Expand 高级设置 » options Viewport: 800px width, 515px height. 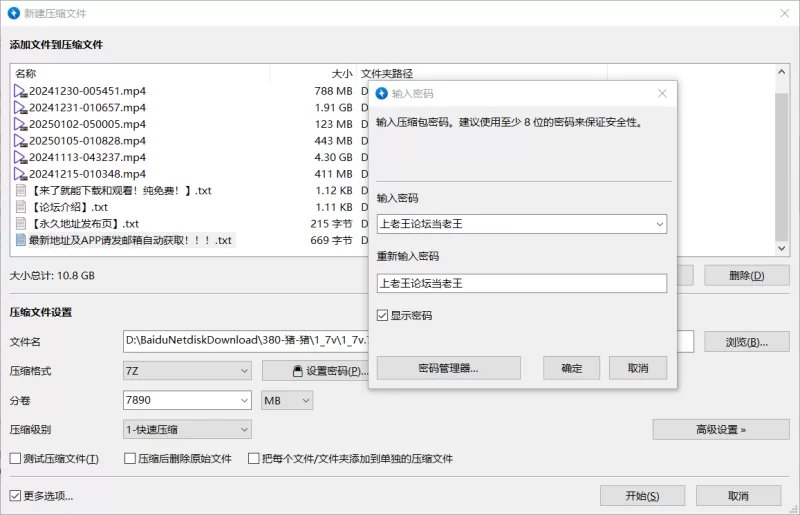coord(721,430)
